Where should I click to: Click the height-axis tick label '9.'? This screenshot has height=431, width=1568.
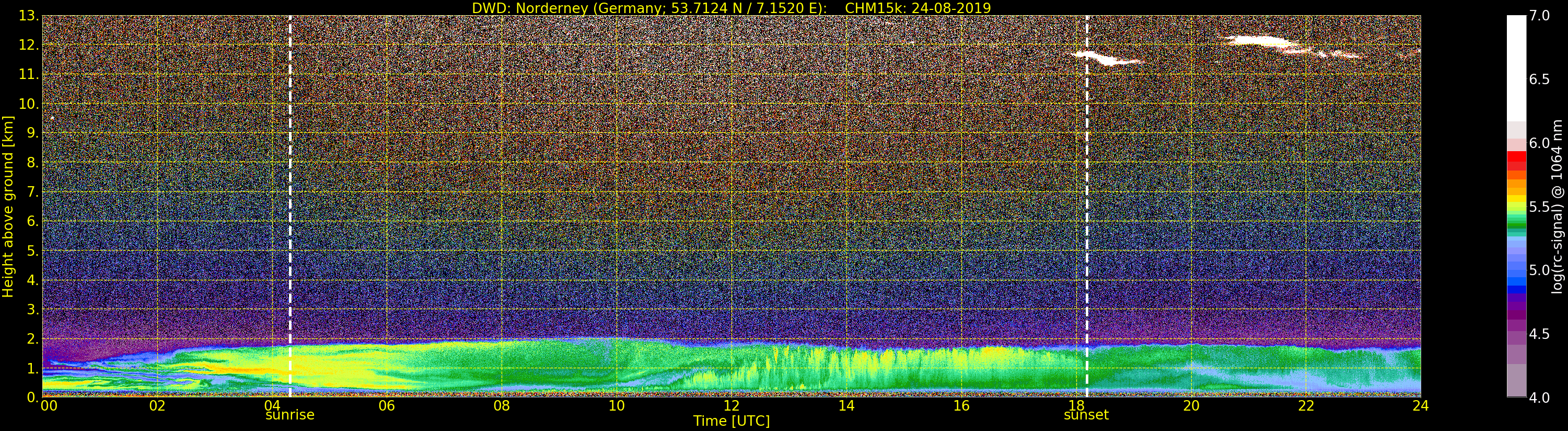pos(32,133)
